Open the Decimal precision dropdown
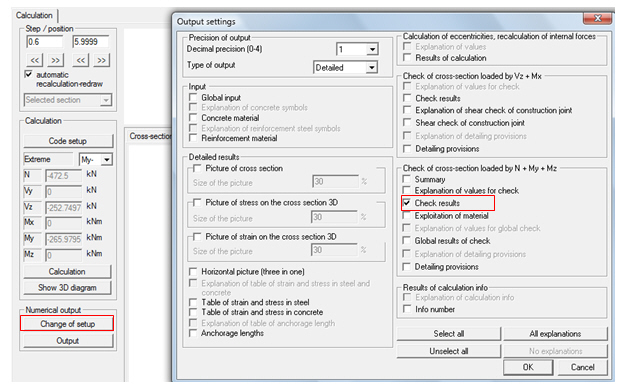This screenshot has height=391, width=622. tap(372, 49)
